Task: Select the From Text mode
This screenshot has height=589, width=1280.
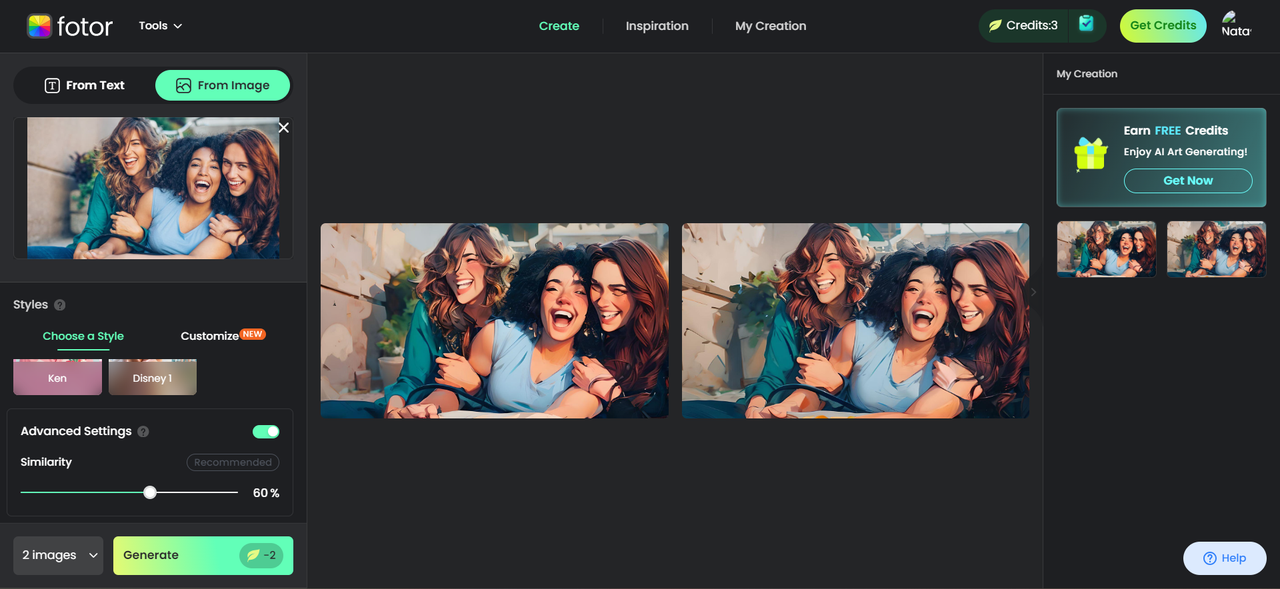Action: tap(85, 85)
